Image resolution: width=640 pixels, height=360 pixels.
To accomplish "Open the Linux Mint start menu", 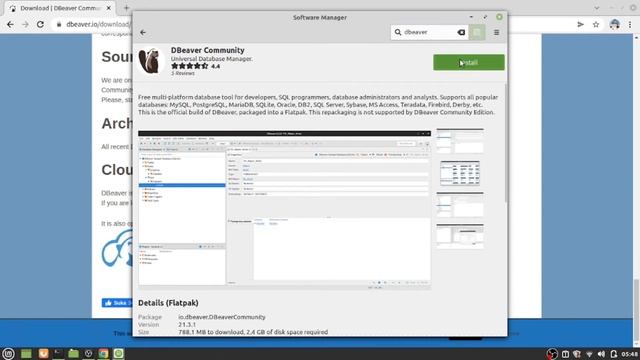I will click(8, 353).
